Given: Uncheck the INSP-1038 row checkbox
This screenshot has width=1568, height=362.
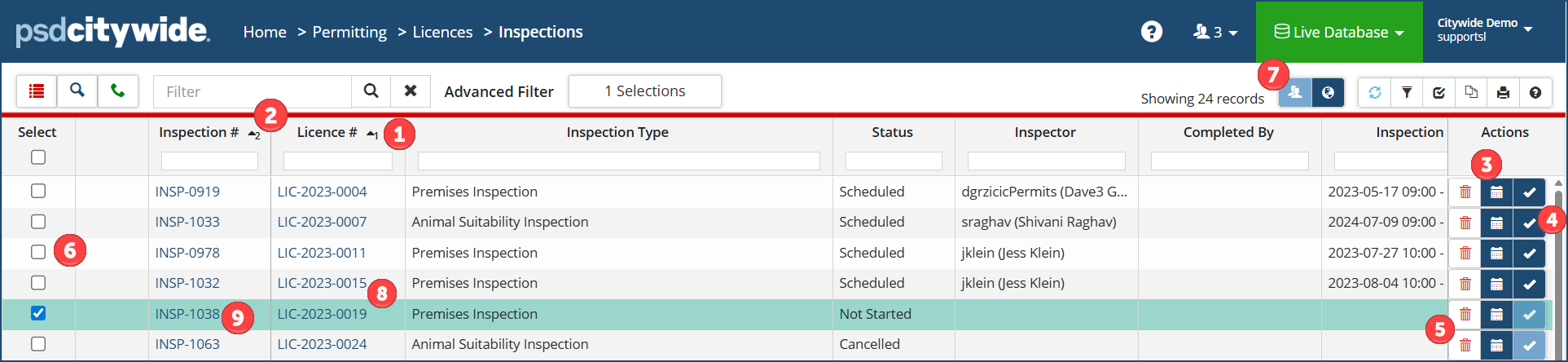Looking at the screenshot, I should point(38,313).
